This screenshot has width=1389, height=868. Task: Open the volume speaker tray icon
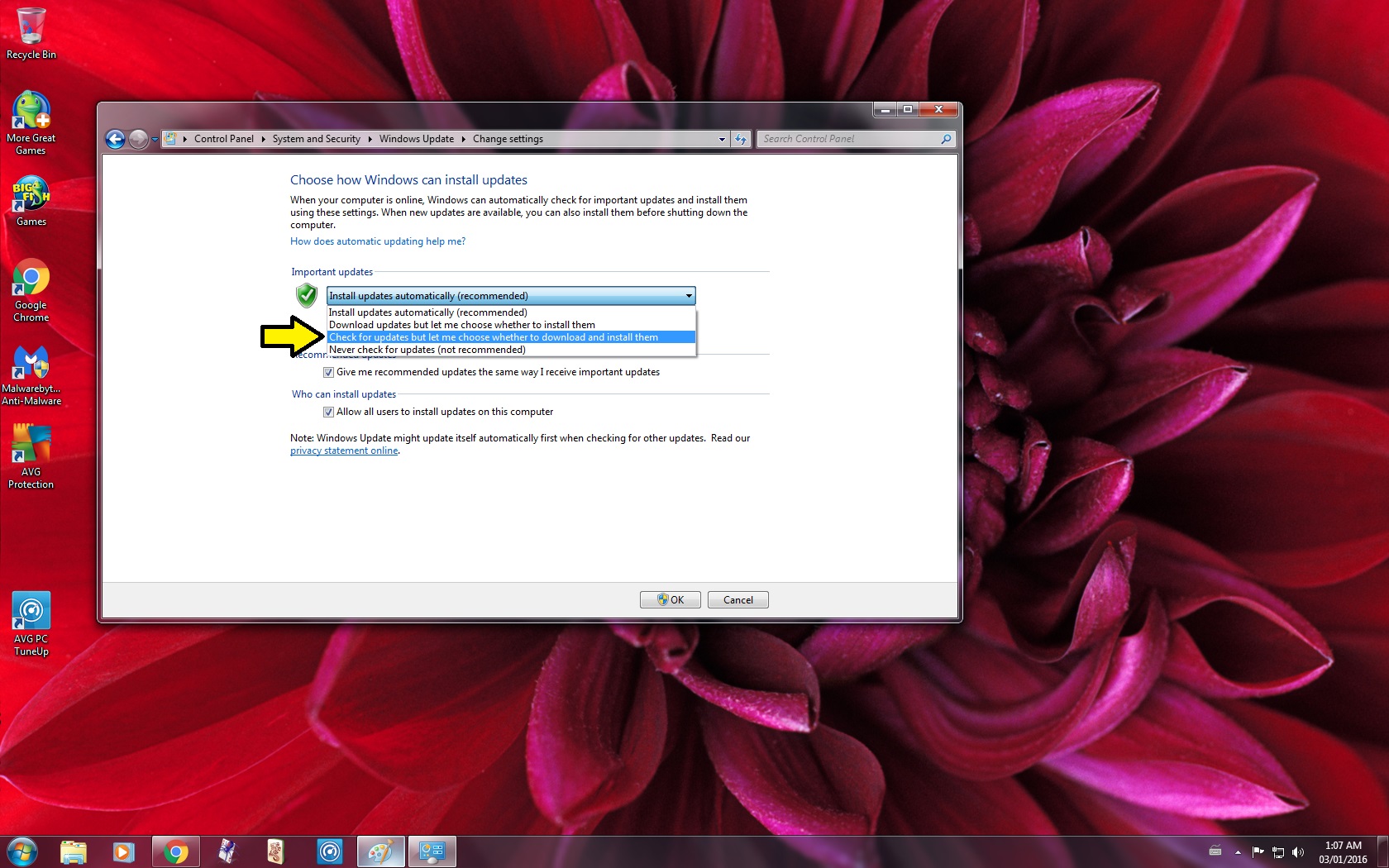[1298, 852]
